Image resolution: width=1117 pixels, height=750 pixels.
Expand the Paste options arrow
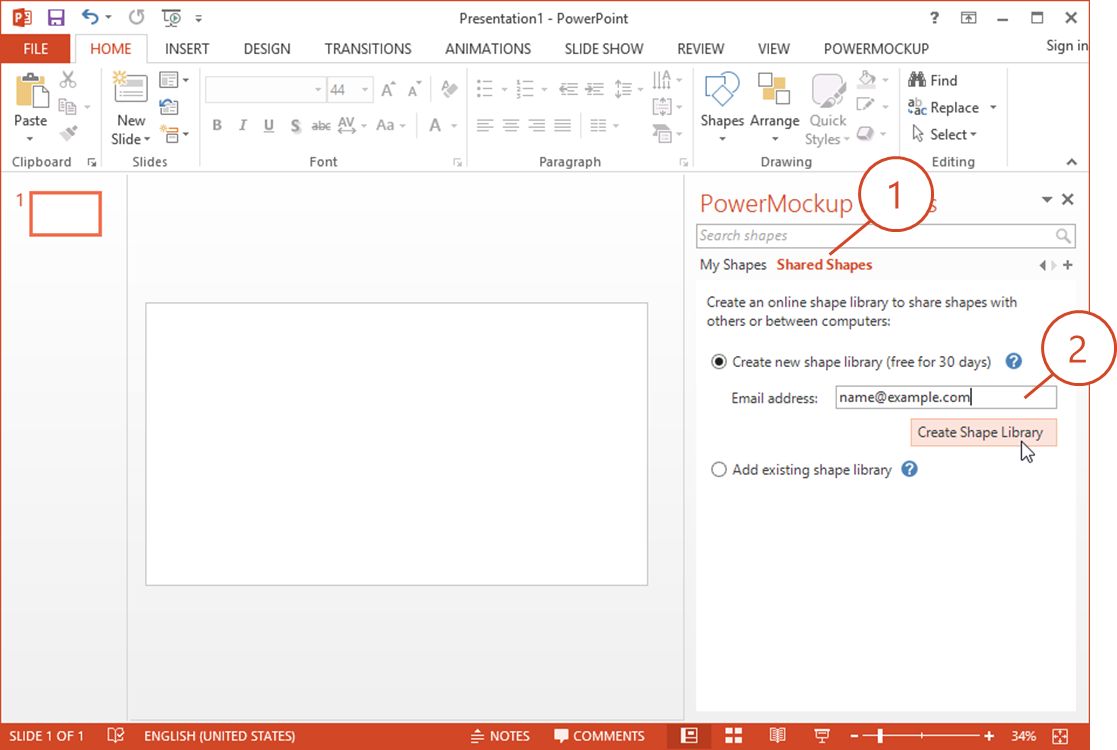coord(30,139)
